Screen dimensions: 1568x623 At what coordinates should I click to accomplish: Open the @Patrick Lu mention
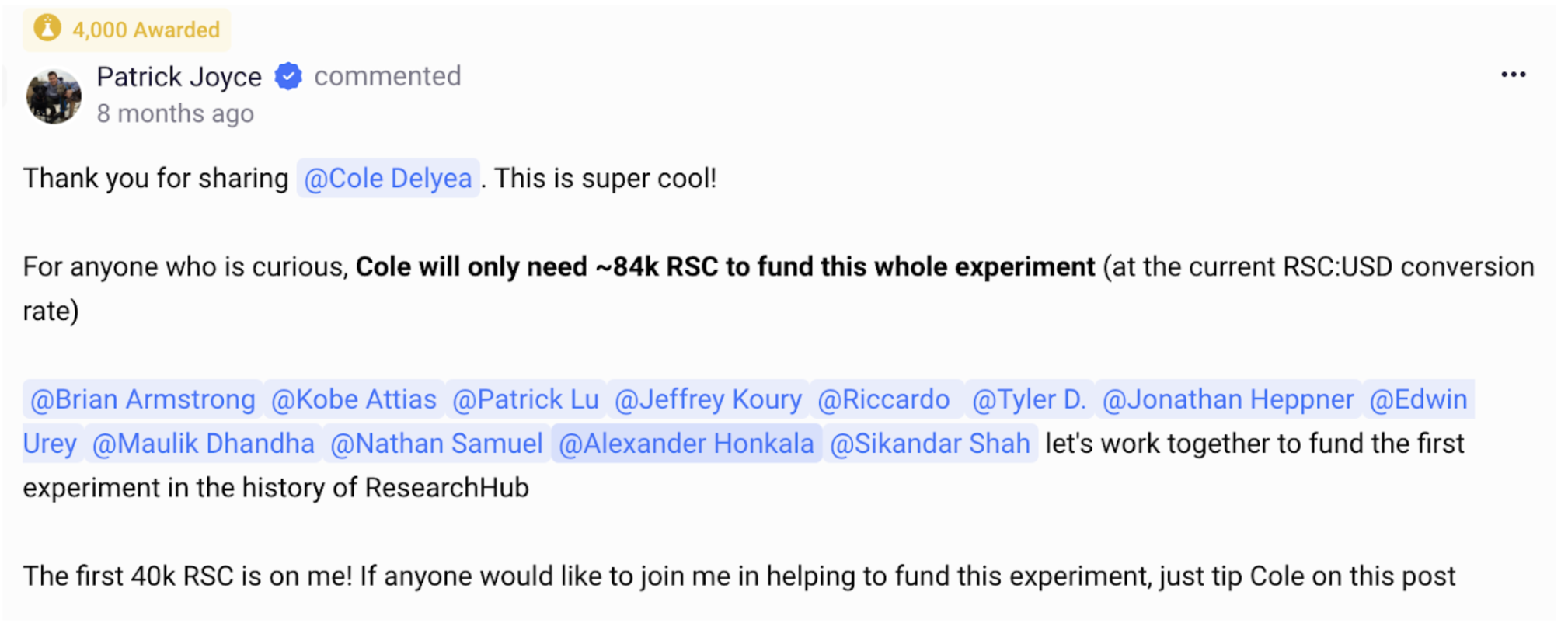tap(525, 399)
